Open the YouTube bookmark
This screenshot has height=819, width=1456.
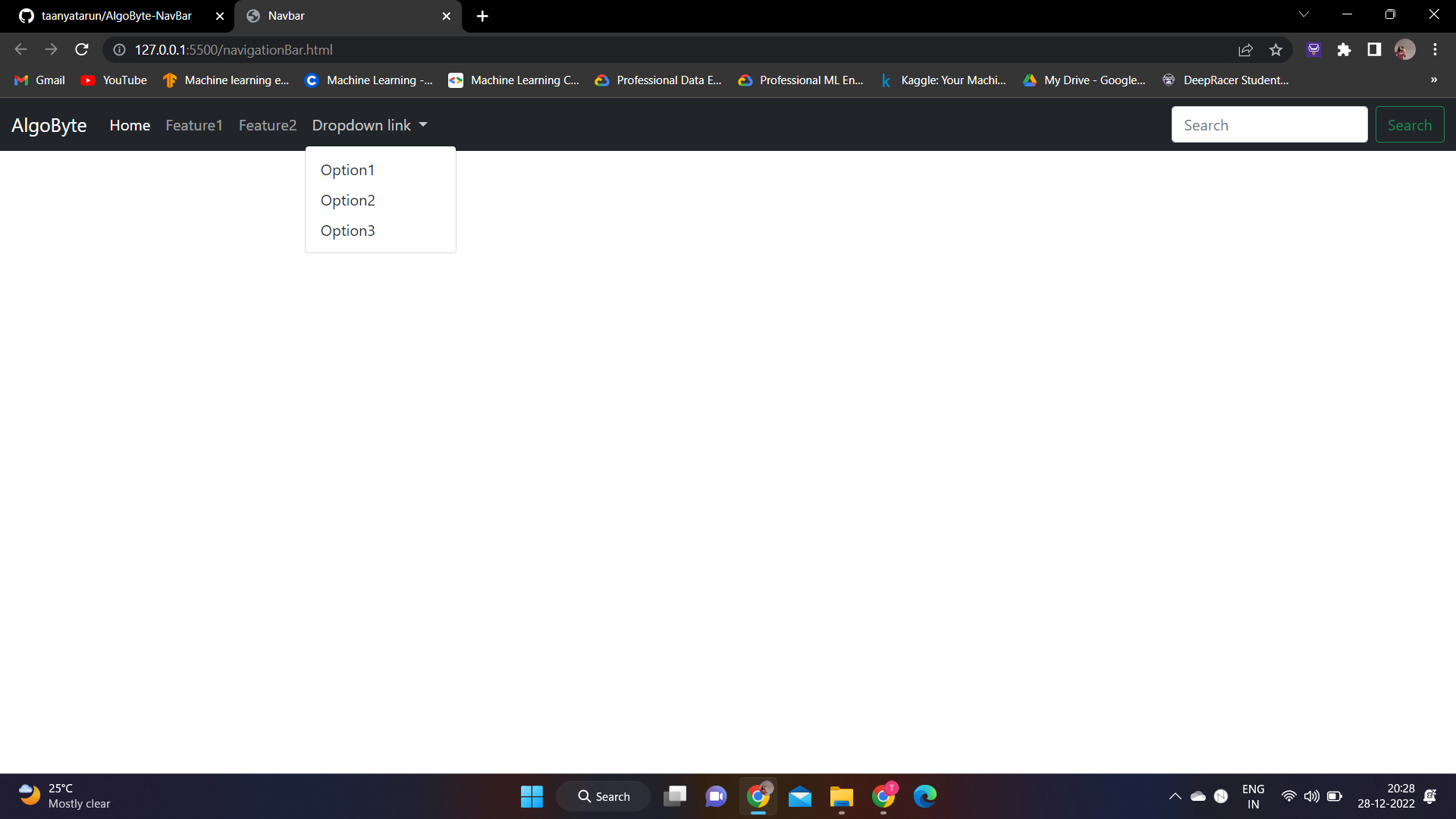click(114, 80)
